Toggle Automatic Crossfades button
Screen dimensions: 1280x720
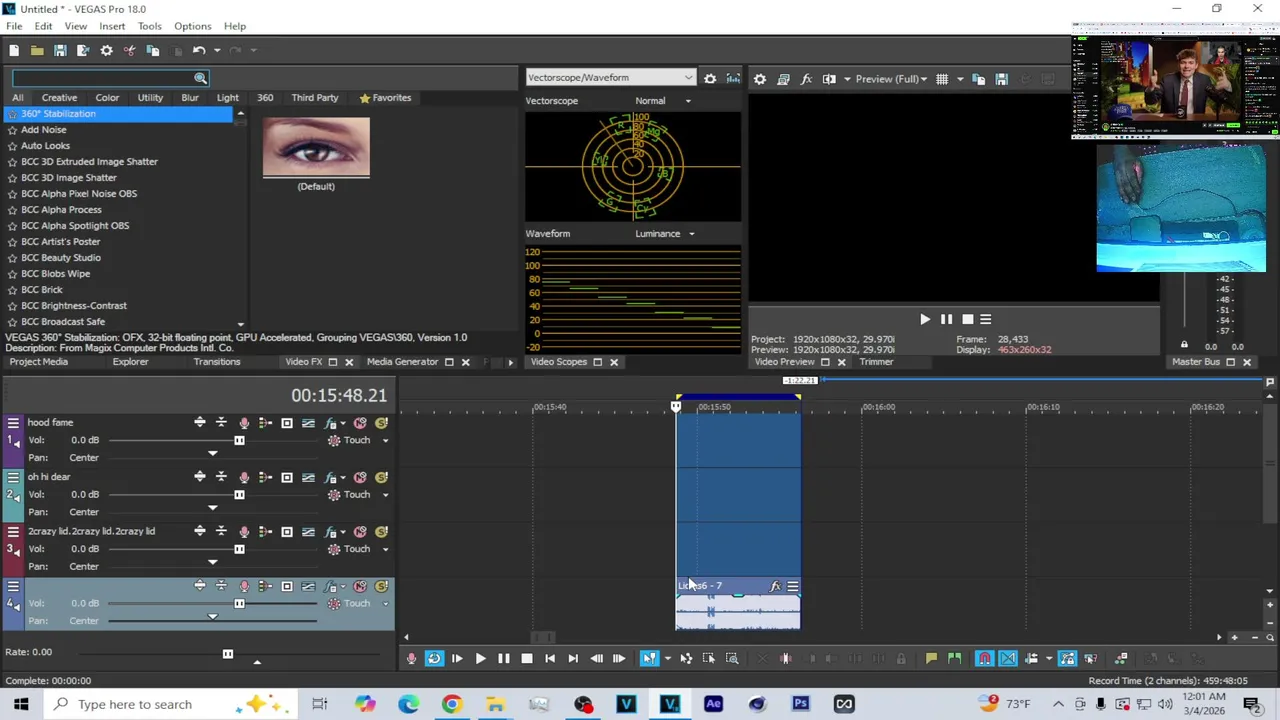pyautogui.click(x=1008, y=658)
